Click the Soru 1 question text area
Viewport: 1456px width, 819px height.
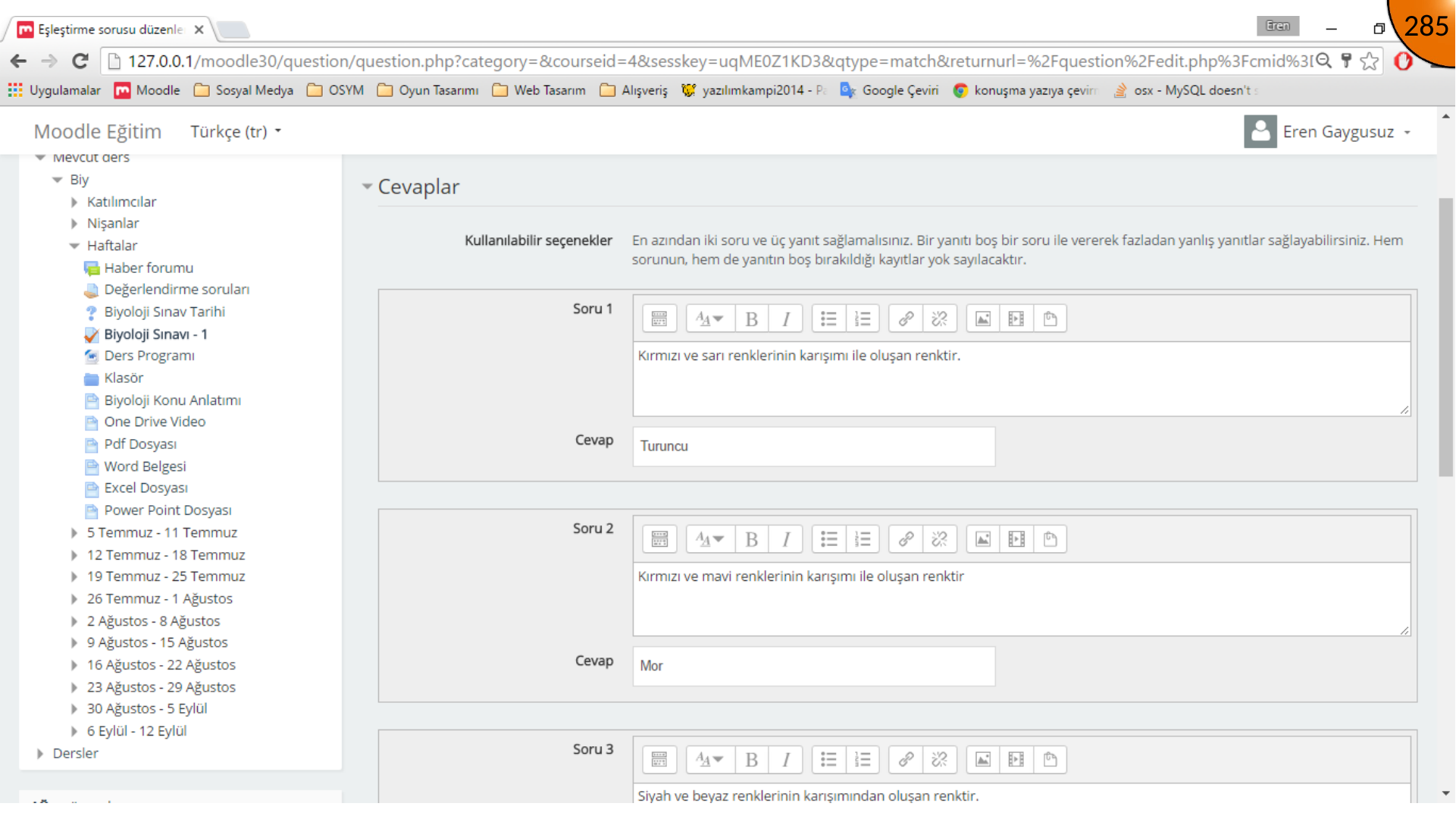click(x=1021, y=378)
